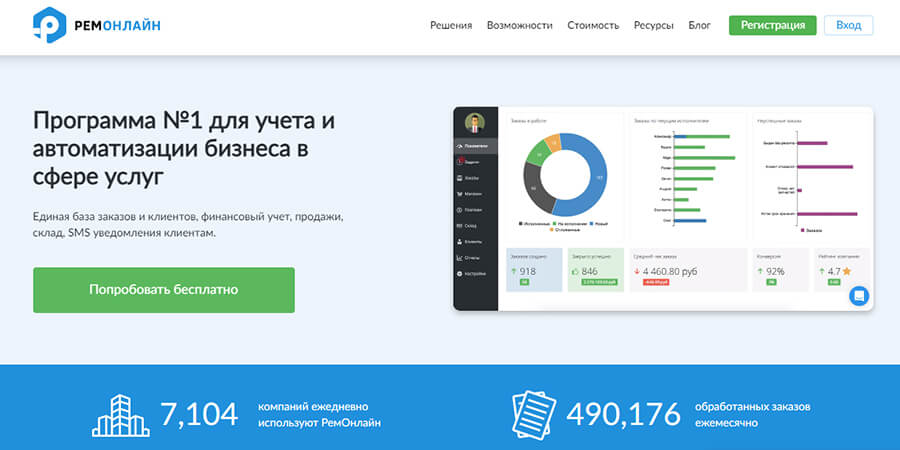Click the 846 closed successfully card

click(595, 270)
